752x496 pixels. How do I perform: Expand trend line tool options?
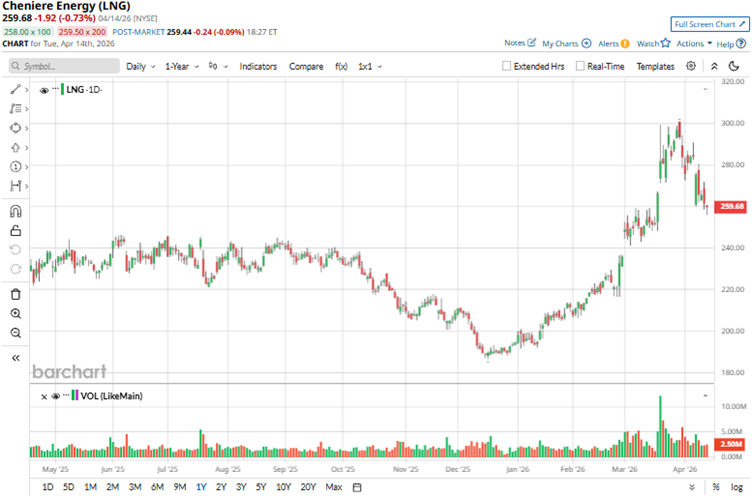(26, 90)
